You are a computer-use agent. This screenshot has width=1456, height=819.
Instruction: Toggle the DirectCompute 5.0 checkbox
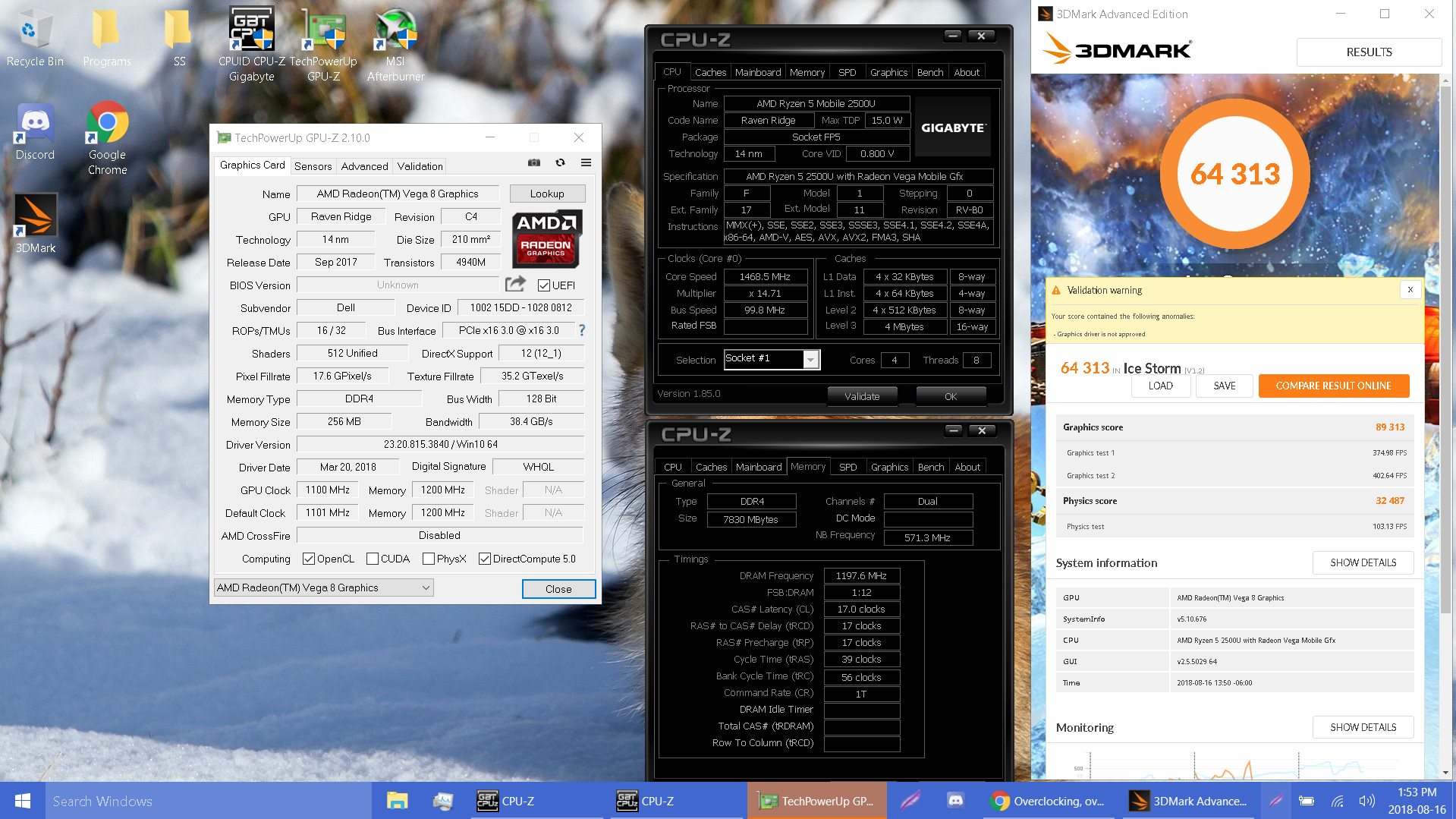(x=484, y=559)
